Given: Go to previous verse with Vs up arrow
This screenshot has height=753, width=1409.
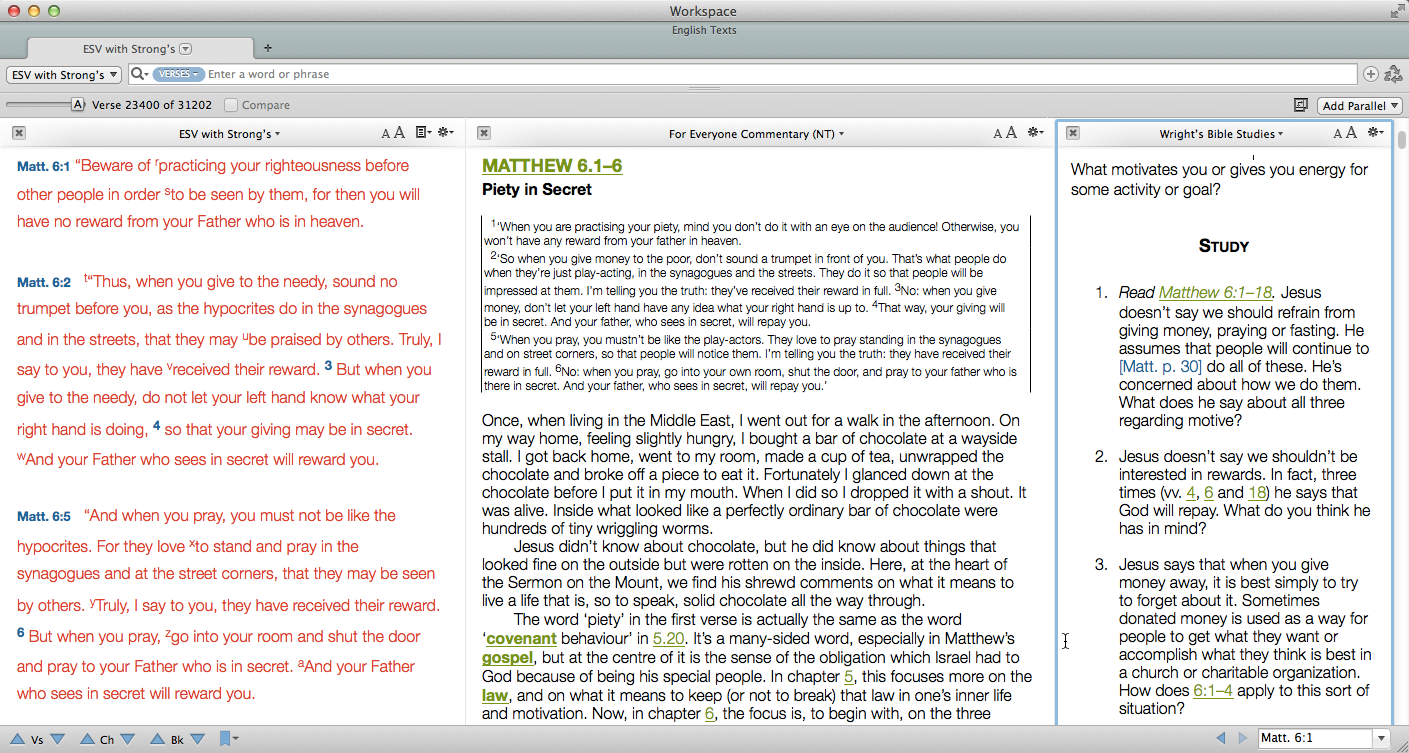Looking at the screenshot, I should click(x=18, y=739).
